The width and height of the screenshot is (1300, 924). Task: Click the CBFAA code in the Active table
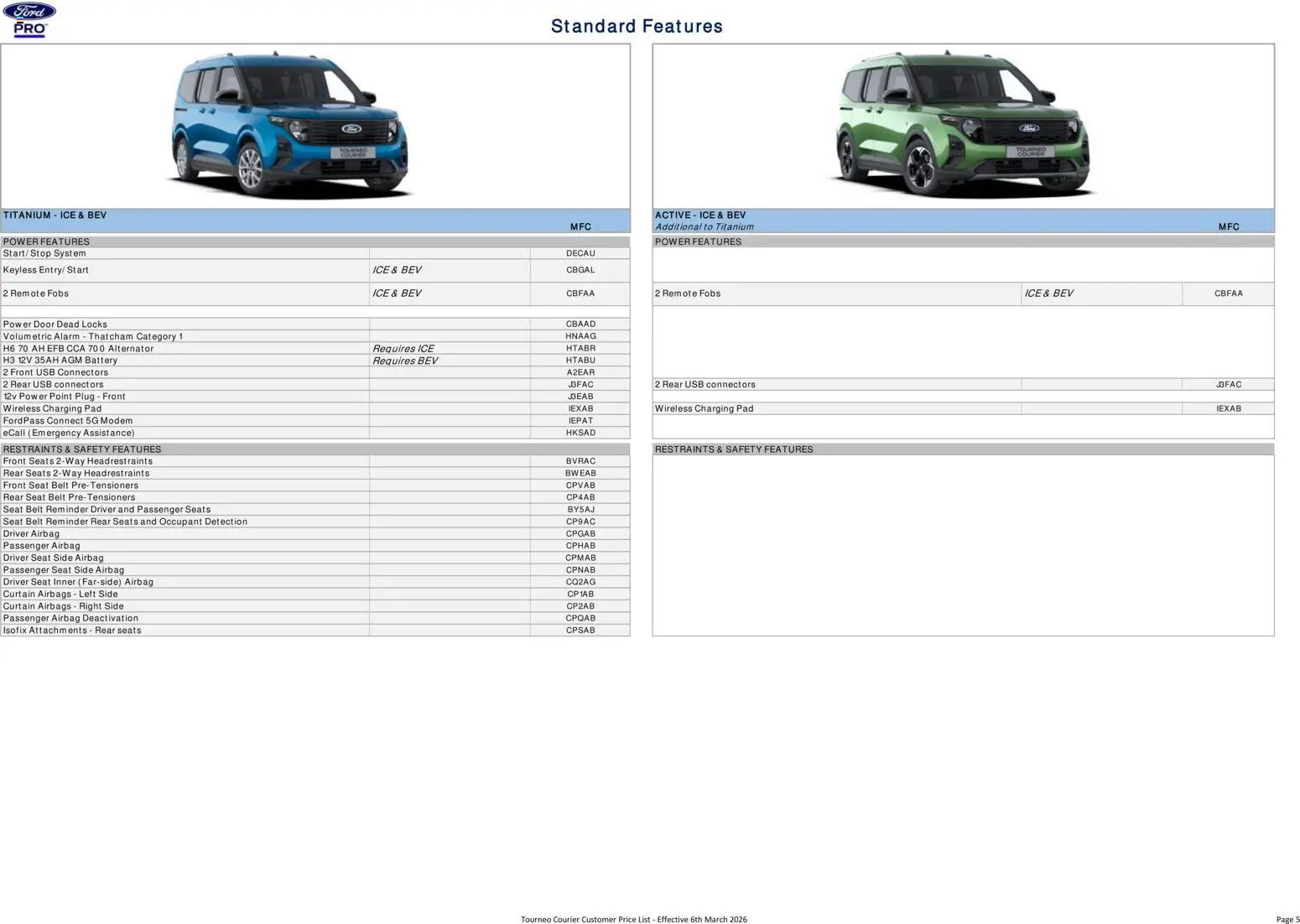point(1228,293)
